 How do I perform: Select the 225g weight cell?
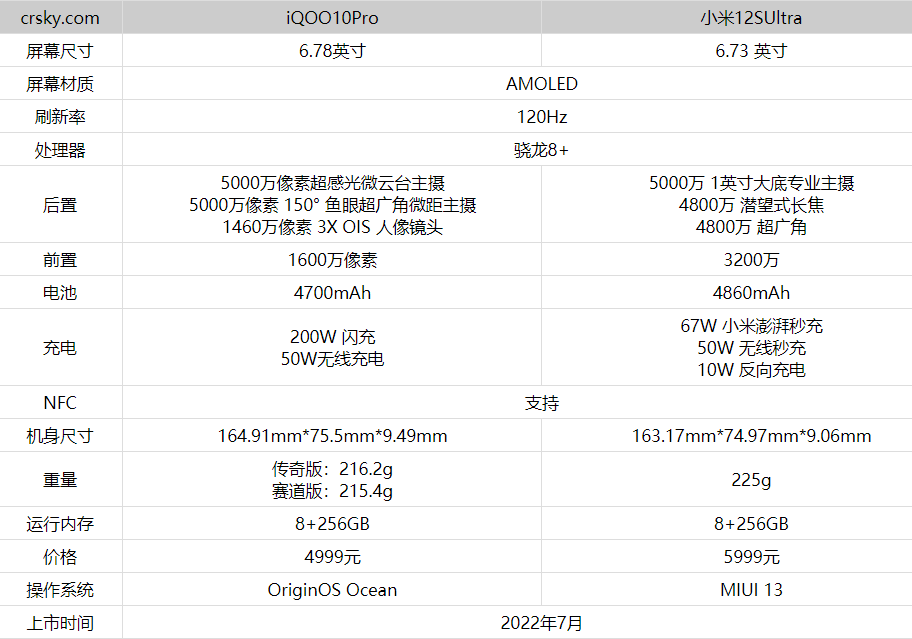click(x=751, y=480)
